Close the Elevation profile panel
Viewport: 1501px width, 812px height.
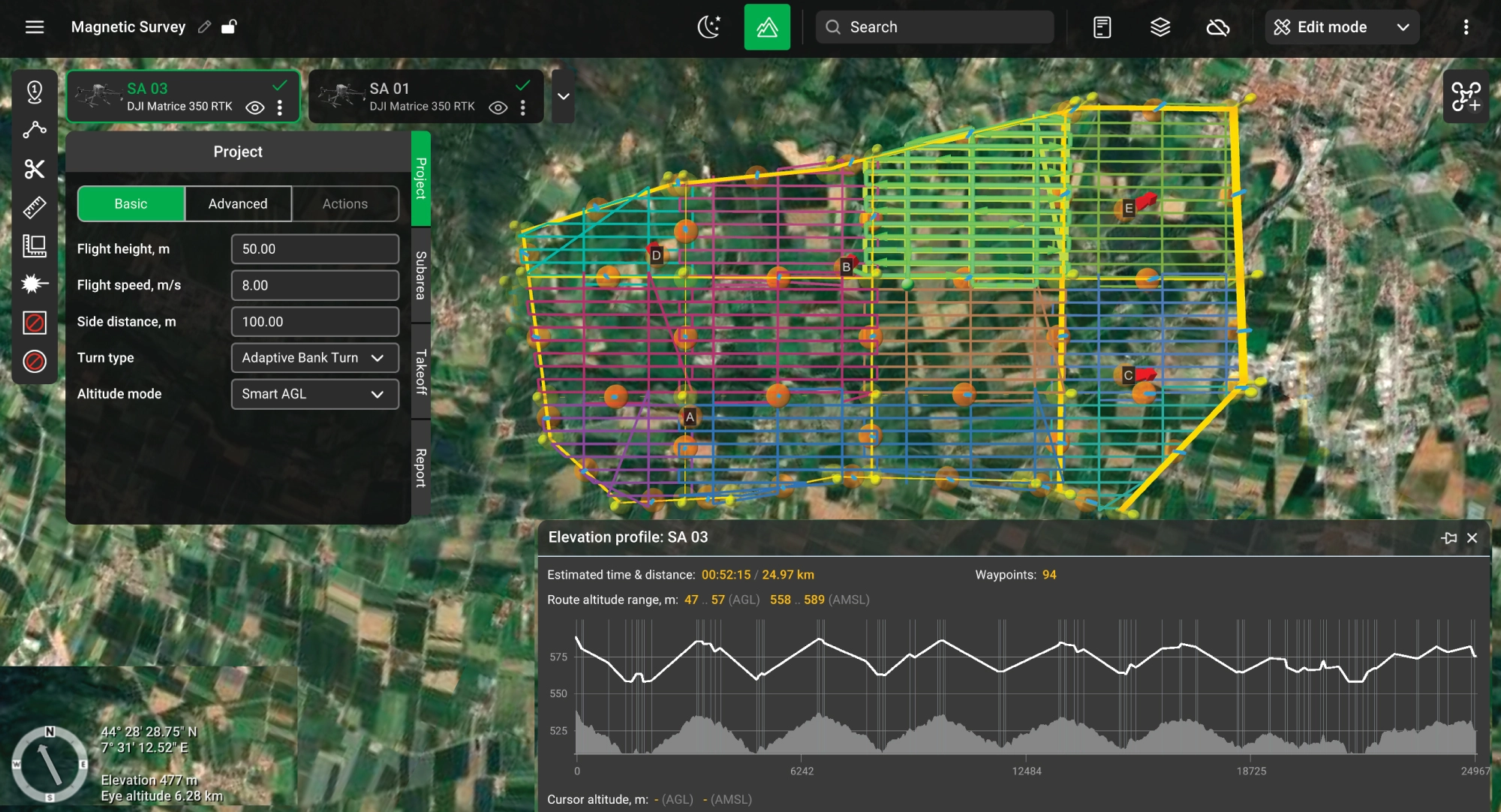click(1472, 538)
